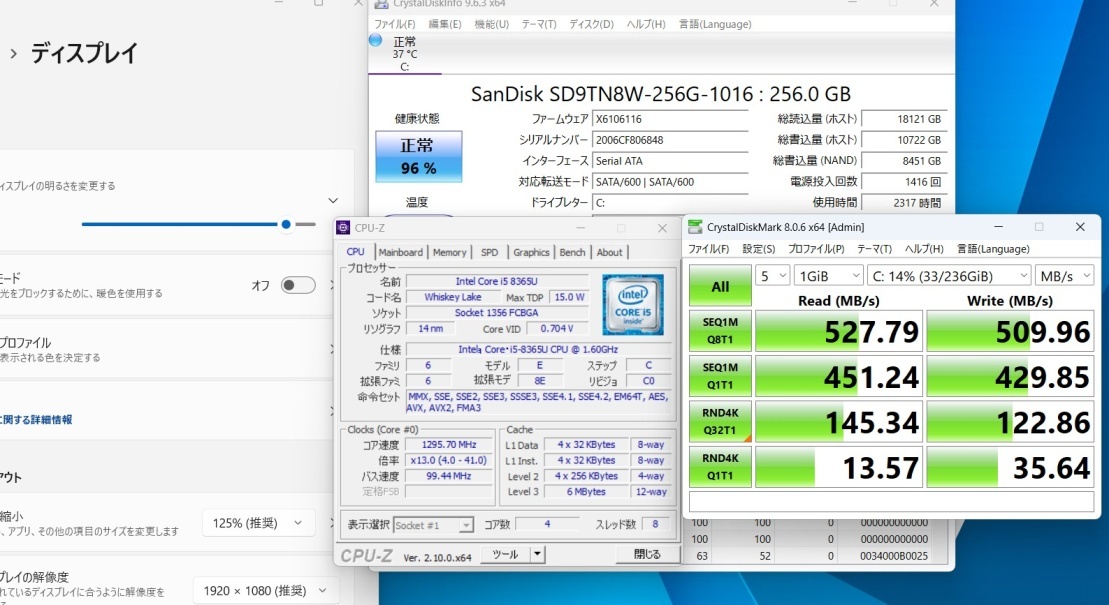The height and width of the screenshot is (605, 1109).
Task: Click the CrystalDiskInfo title bar icon
Action: pos(381,4)
